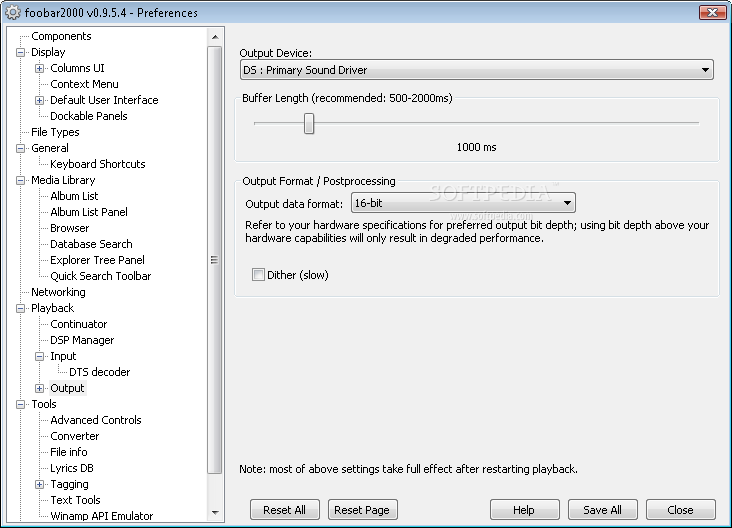Click the Save All button
The image size is (732, 528).
pos(603,510)
